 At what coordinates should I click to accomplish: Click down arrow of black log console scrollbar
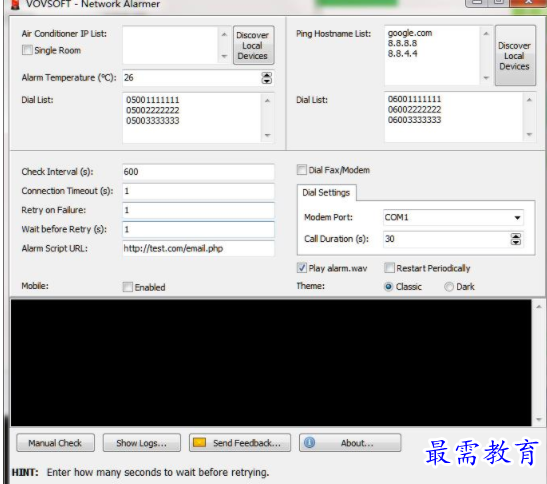point(539,419)
